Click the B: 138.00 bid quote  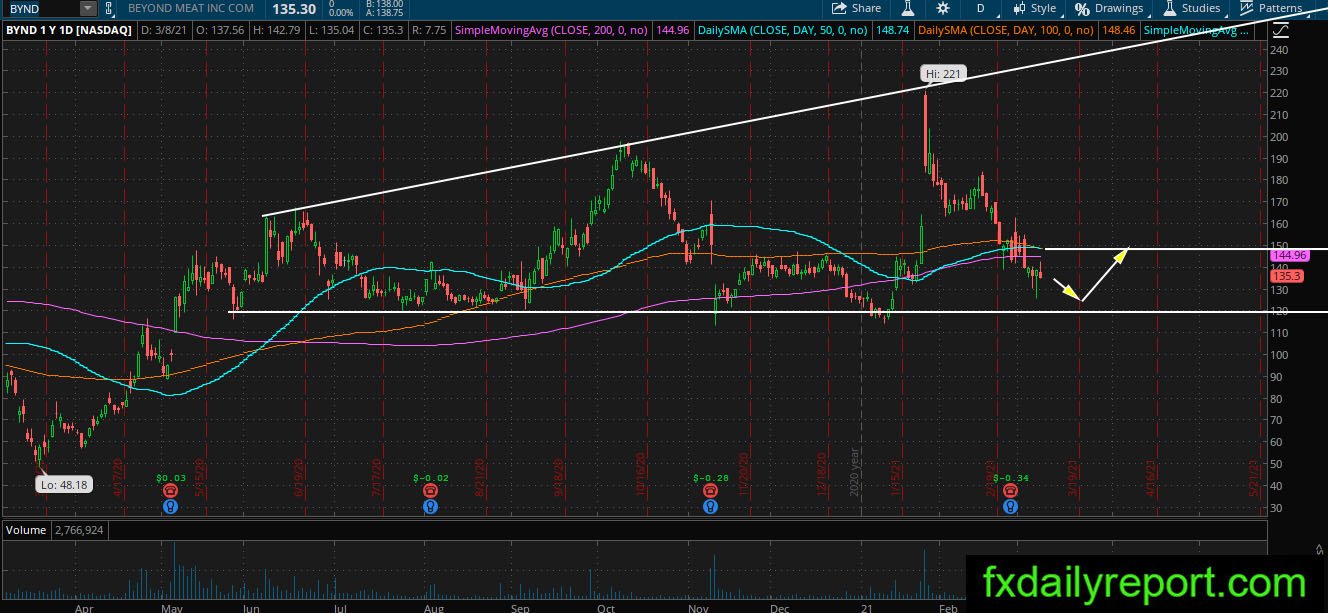click(x=384, y=4)
